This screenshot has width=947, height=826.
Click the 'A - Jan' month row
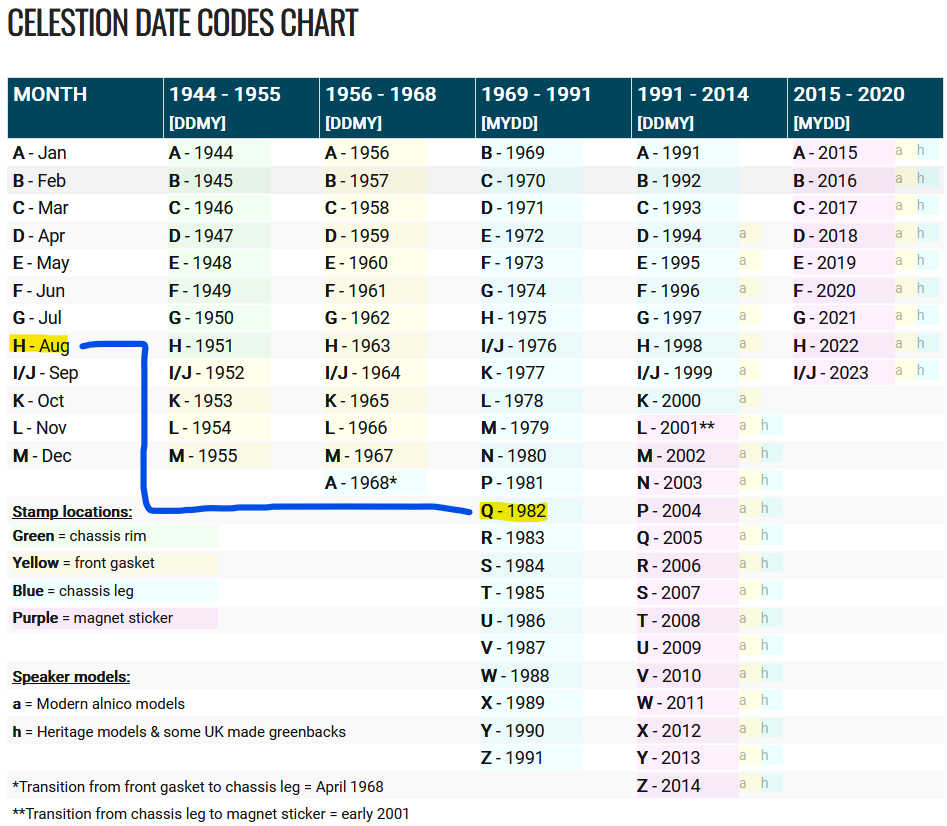(40, 153)
